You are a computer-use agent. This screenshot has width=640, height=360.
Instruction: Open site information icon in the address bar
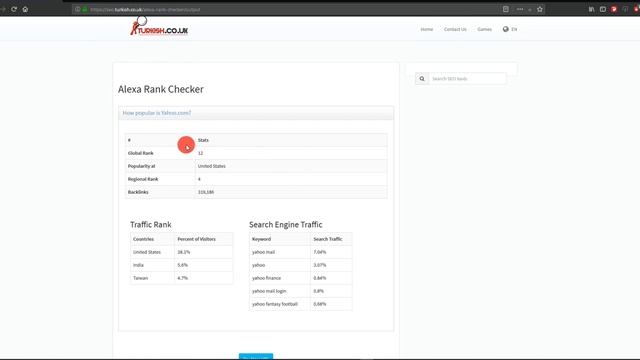point(78,9)
